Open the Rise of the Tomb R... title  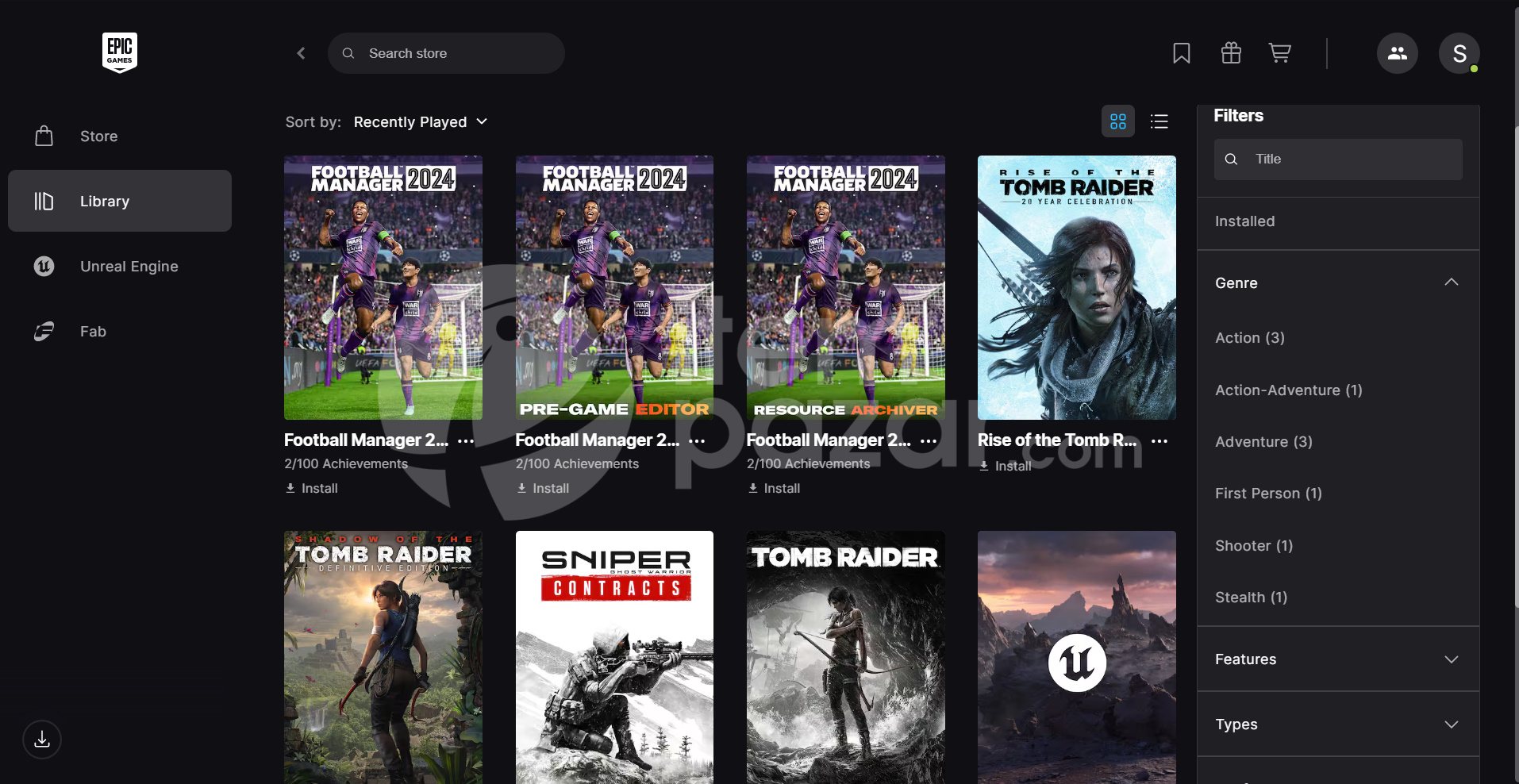click(1057, 440)
